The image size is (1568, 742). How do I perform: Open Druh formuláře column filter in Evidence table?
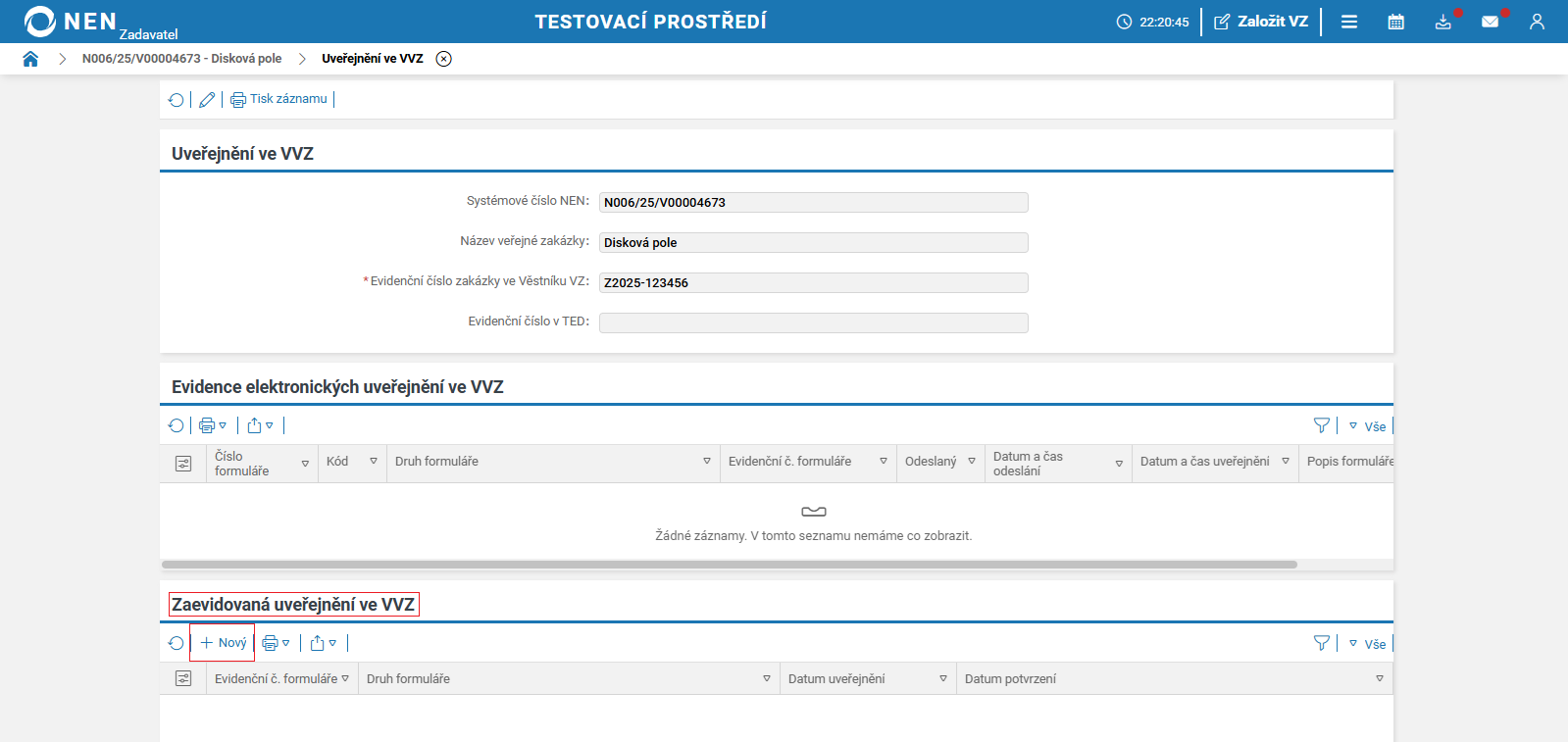[x=706, y=462]
